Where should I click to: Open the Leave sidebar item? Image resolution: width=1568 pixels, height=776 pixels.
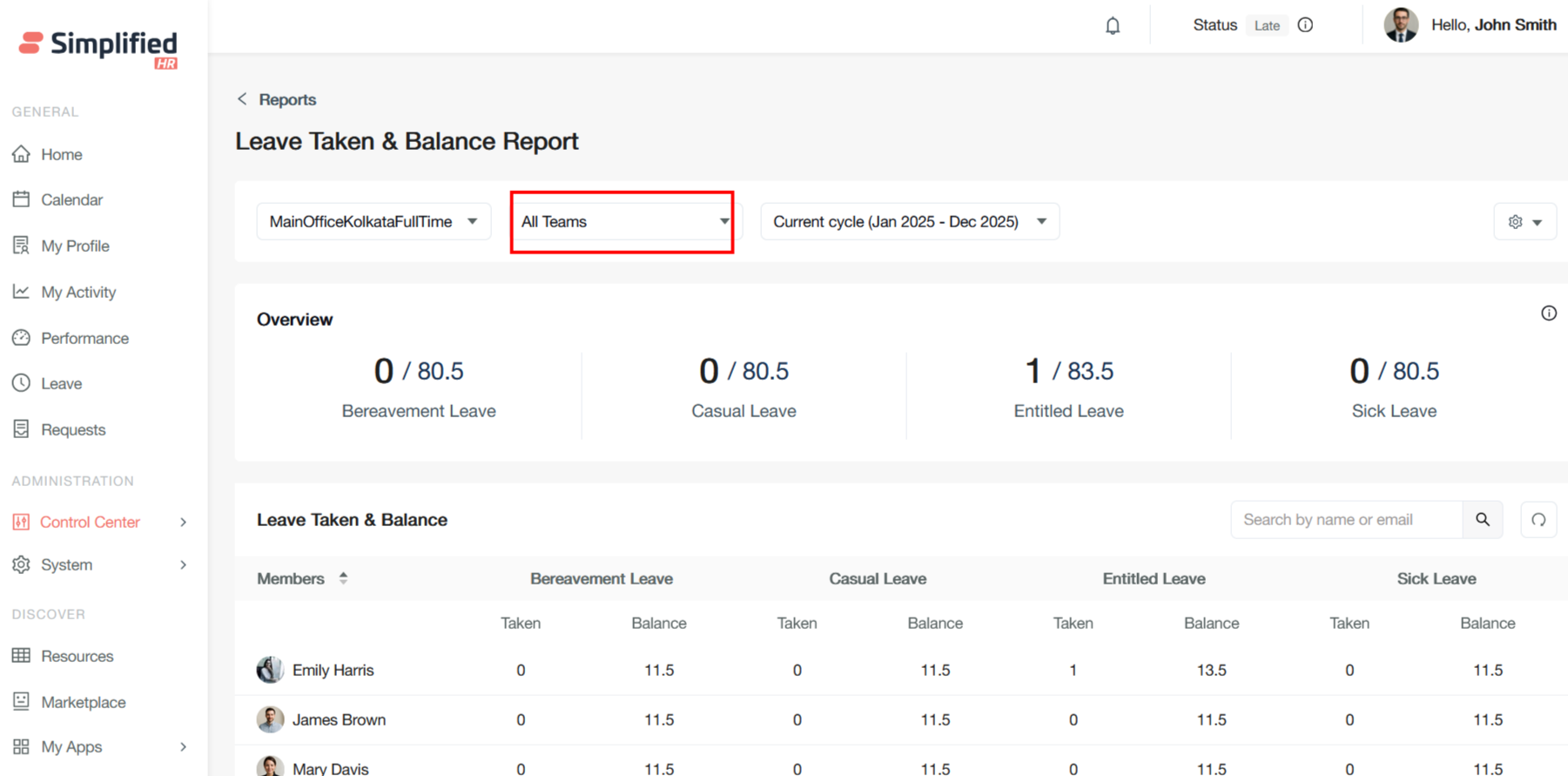coord(61,383)
